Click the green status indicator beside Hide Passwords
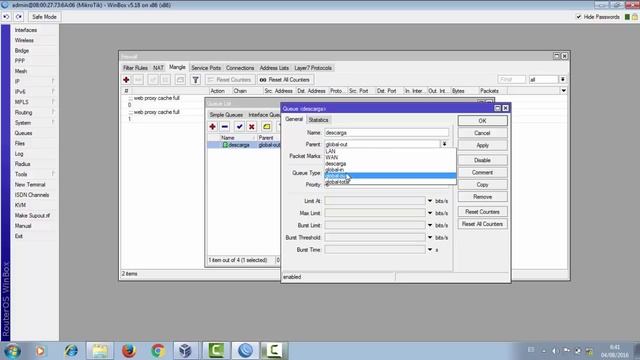 point(627,17)
